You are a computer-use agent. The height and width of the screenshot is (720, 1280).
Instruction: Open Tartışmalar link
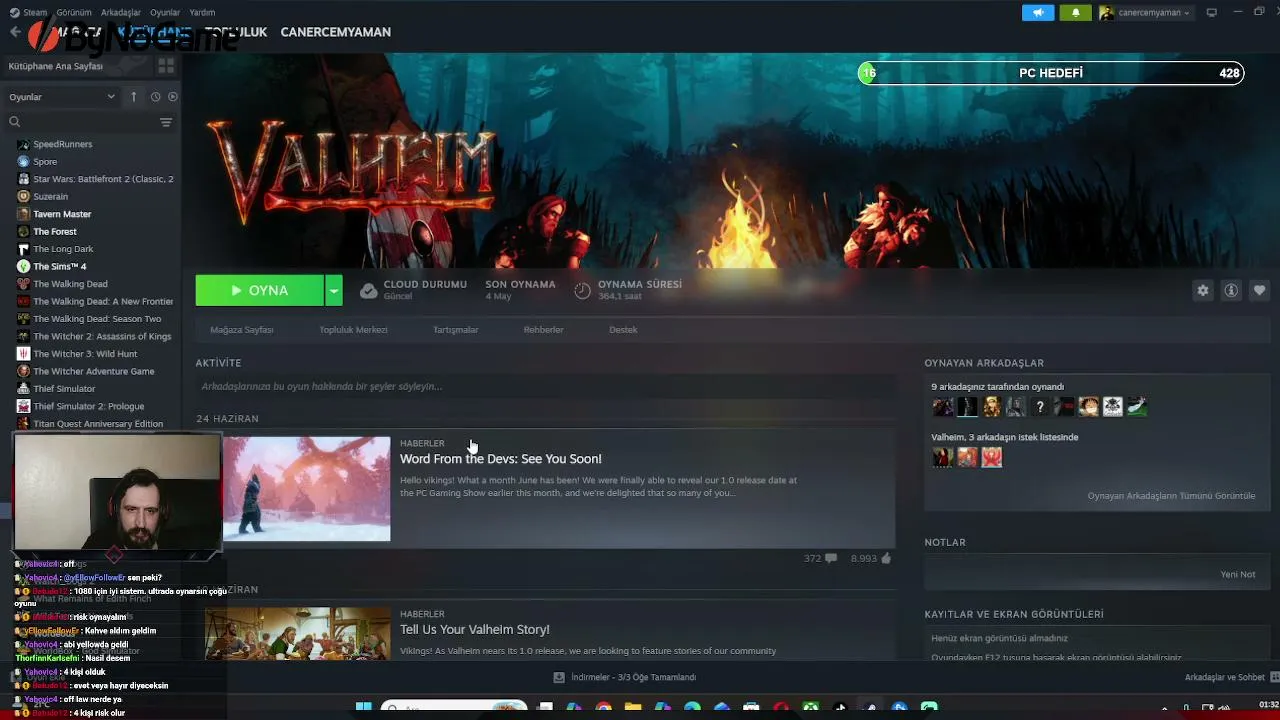click(456, 330)
